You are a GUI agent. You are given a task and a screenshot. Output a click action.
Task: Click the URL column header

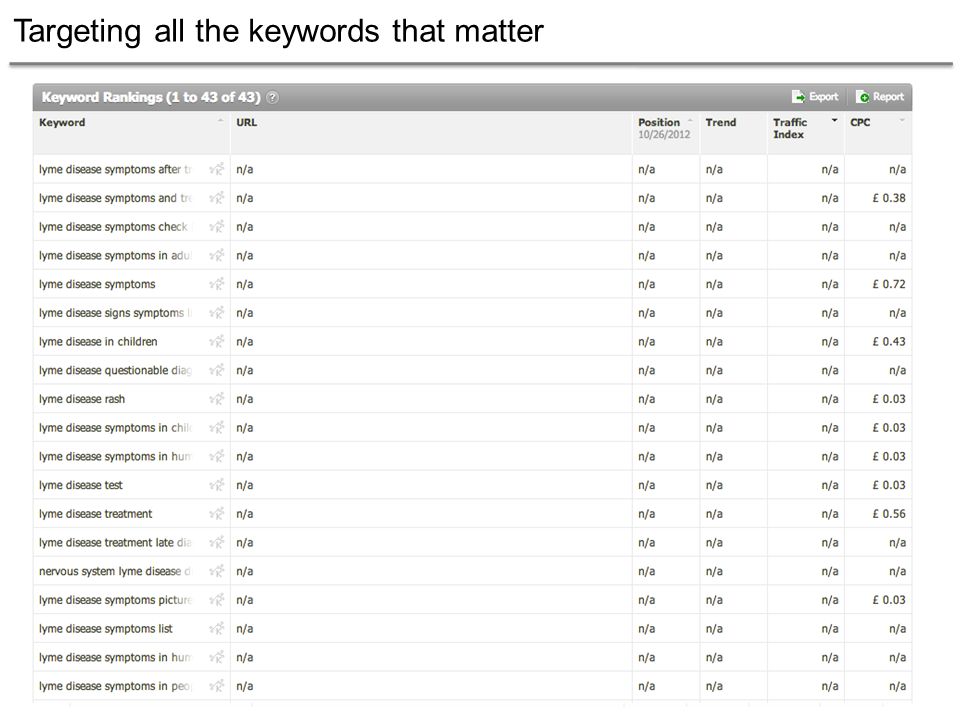click(x=247, y=122)
